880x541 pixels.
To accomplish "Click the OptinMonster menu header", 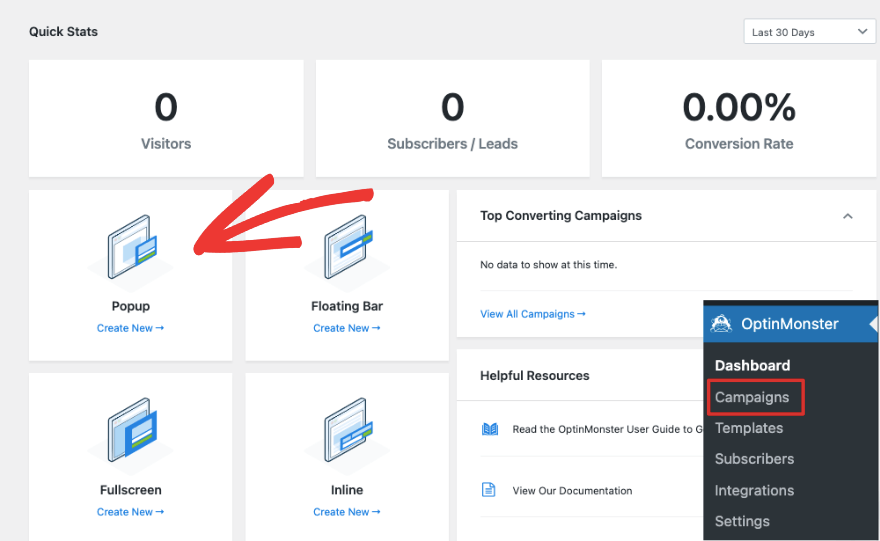I will coord(790,324).
